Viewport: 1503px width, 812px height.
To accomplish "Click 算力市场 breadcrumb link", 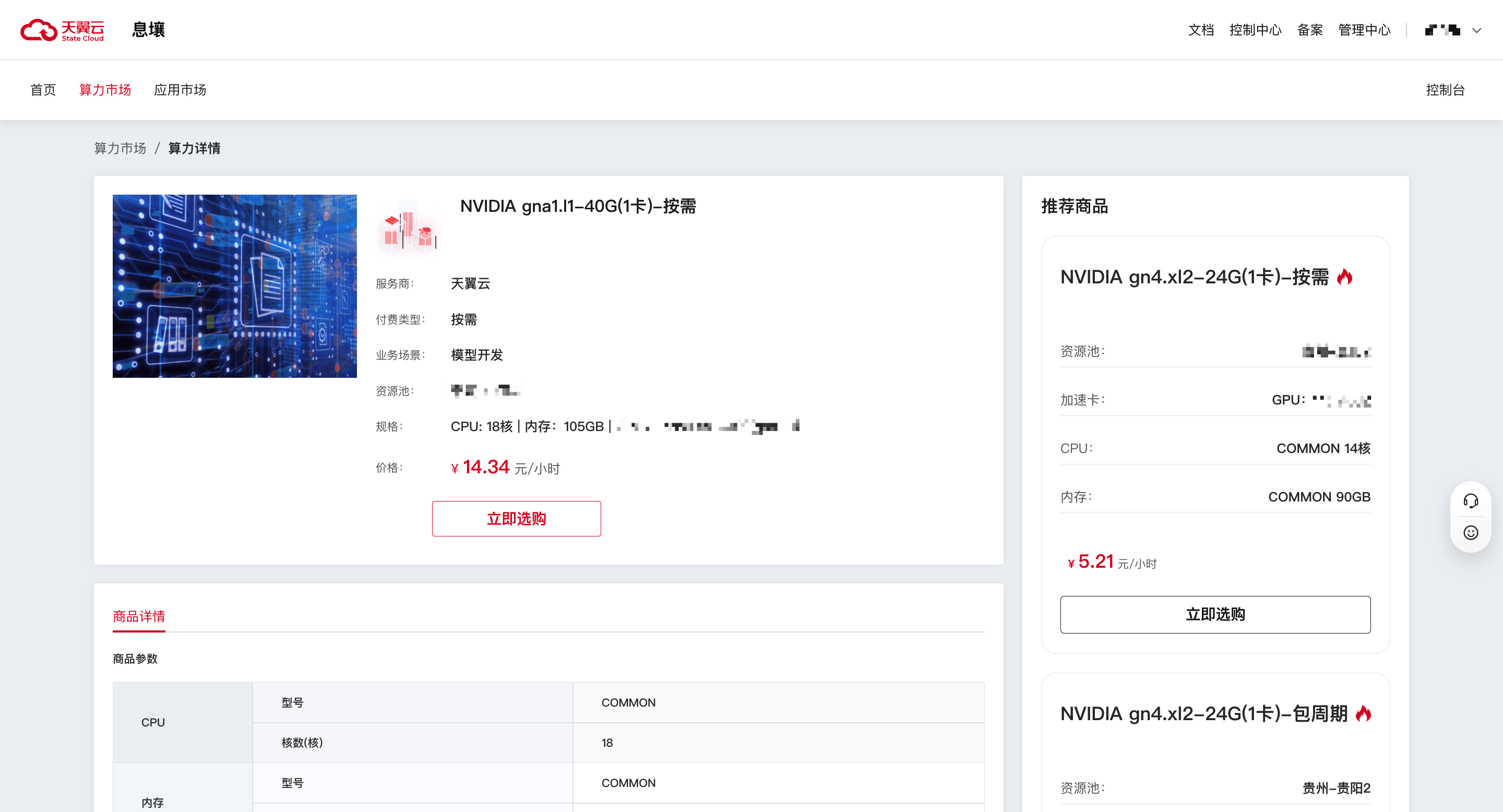I will 120,148.
